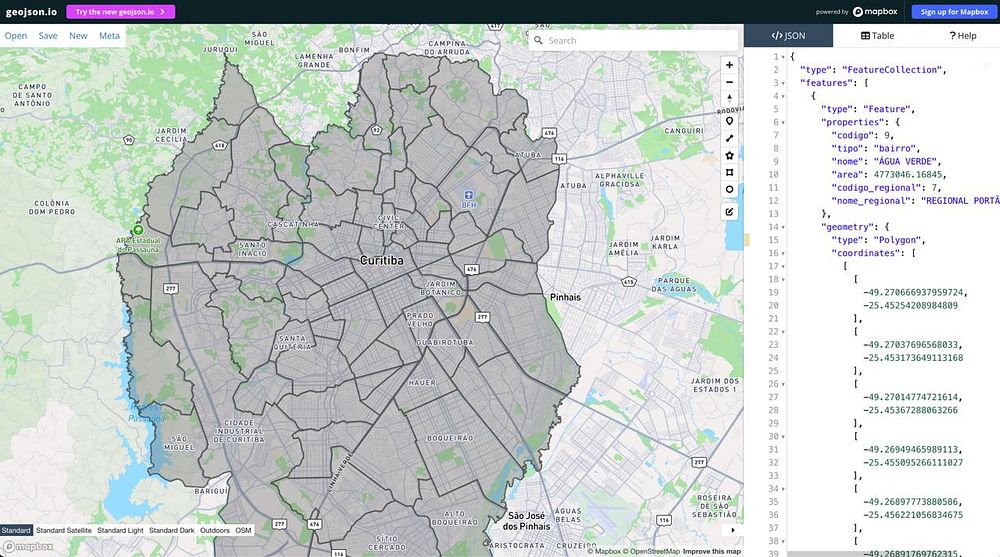Open the OpenStreetMap attribution link
Image resolution: width=1000 pixels, height=557 pixels.
(651, 551)
